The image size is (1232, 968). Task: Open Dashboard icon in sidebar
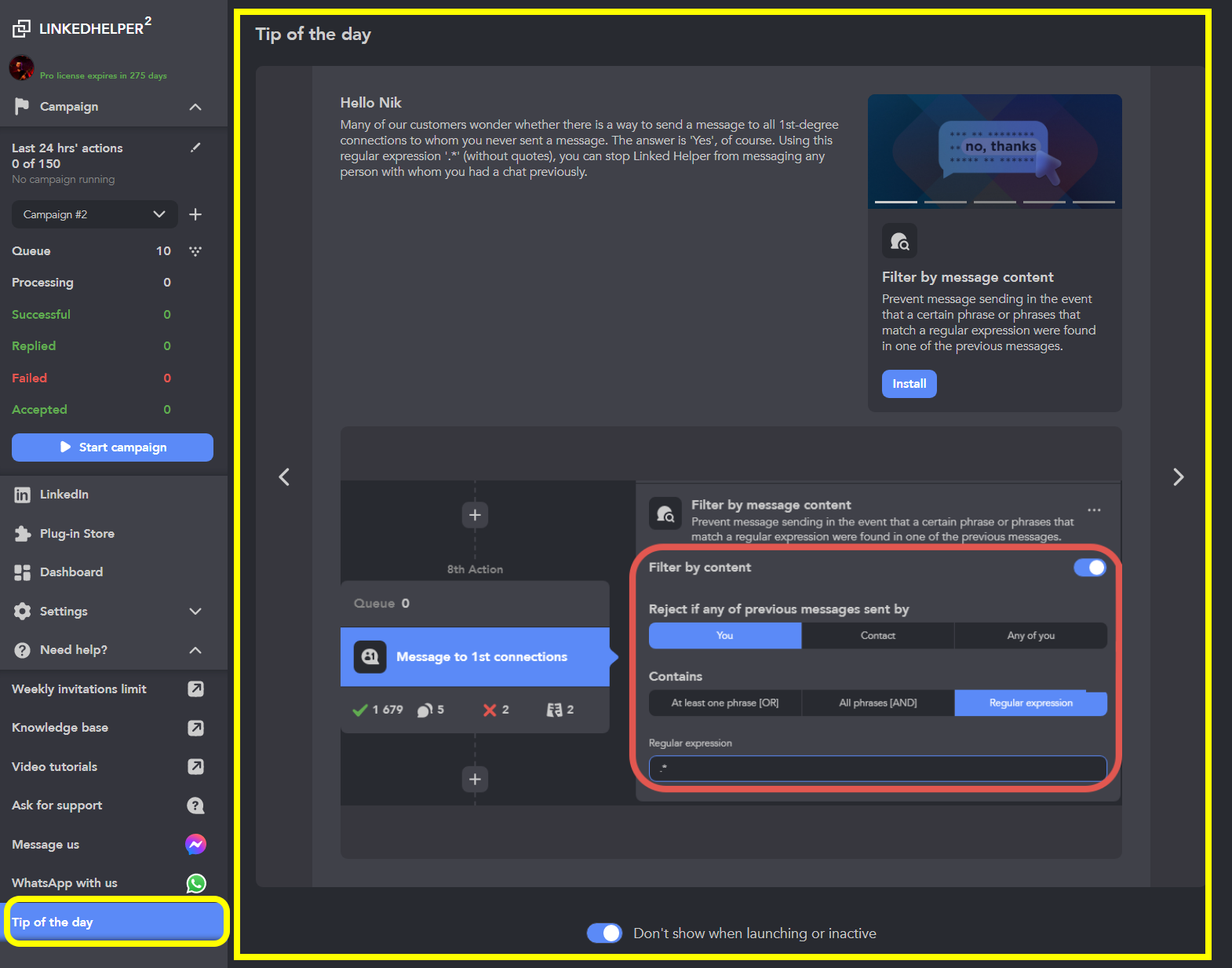[x=23, y=572]
